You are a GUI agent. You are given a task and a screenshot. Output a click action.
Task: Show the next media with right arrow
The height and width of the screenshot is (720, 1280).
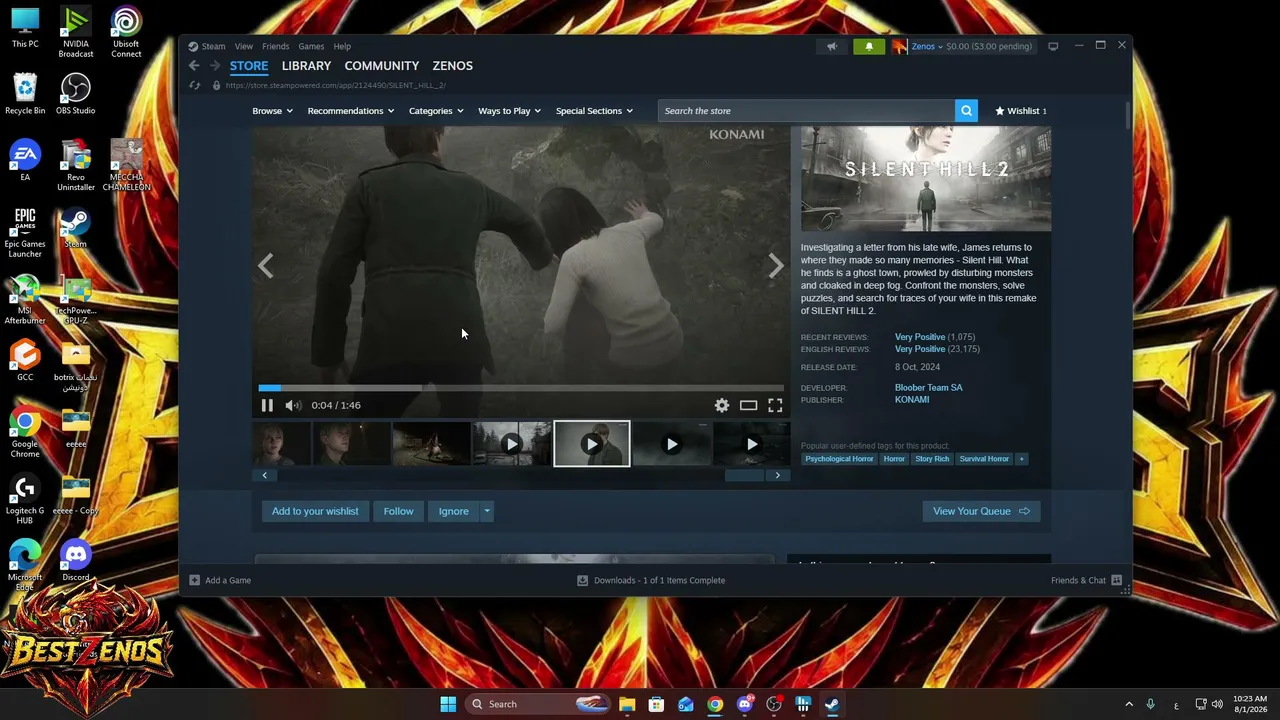click(x=776, y=266)
